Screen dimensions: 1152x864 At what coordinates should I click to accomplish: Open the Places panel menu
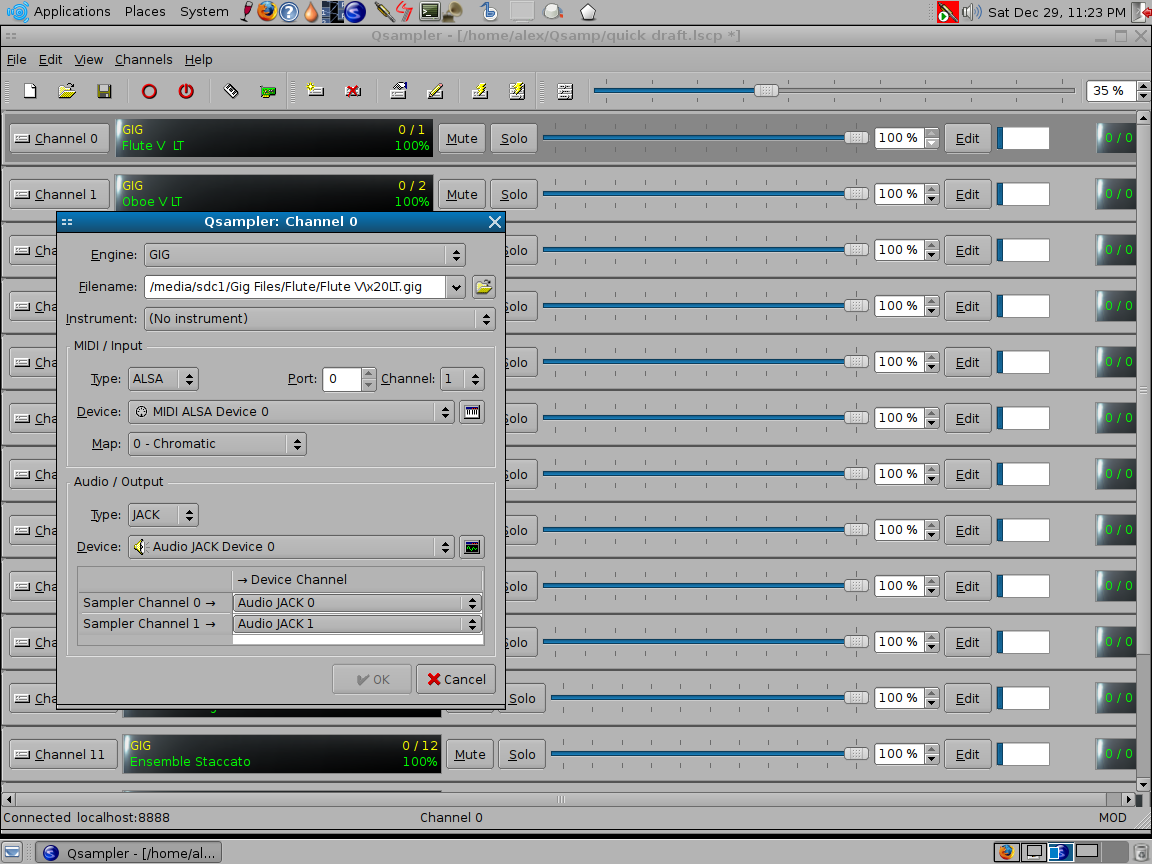(145, 12)
